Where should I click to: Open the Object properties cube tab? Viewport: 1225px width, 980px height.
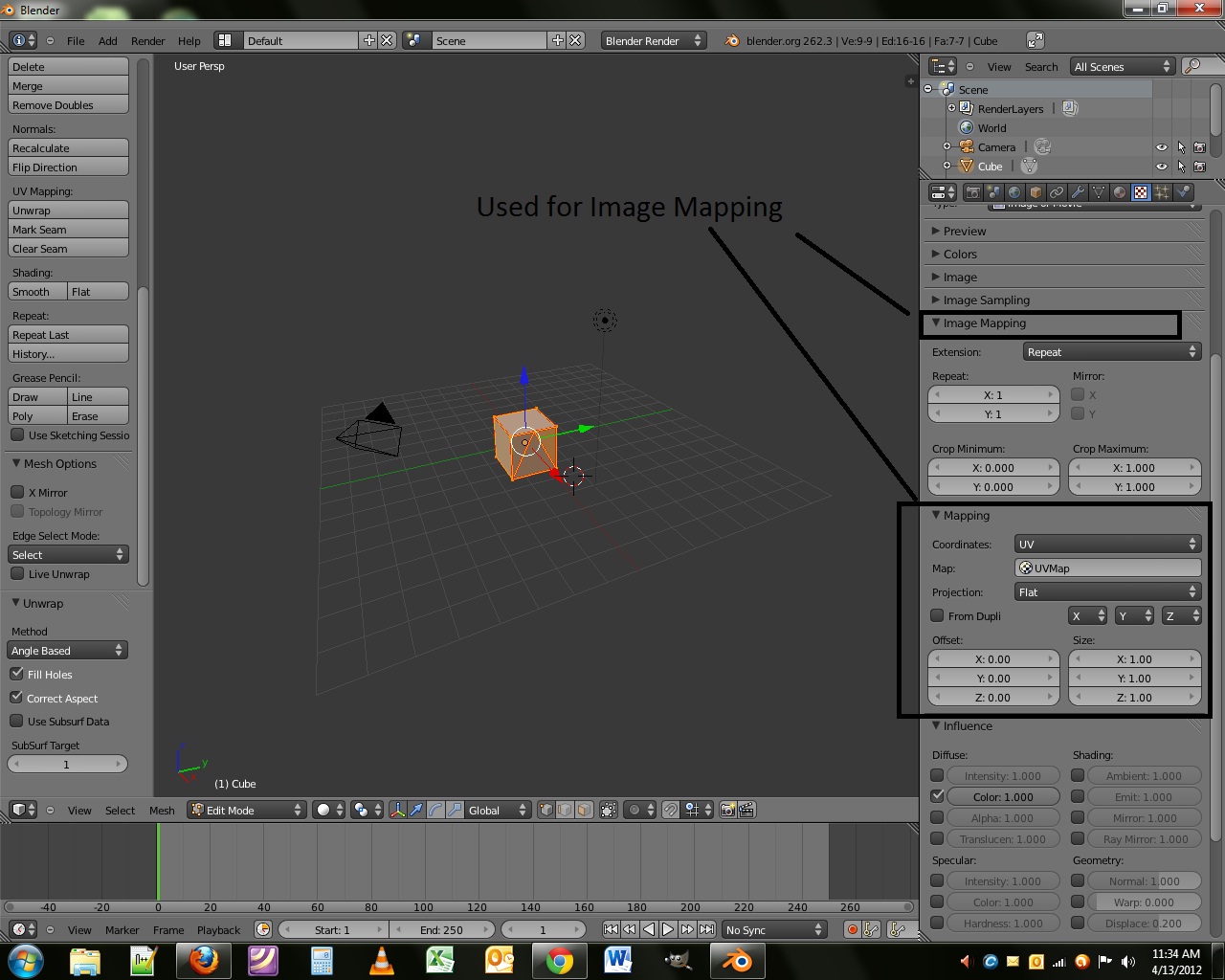point(1036,192)
